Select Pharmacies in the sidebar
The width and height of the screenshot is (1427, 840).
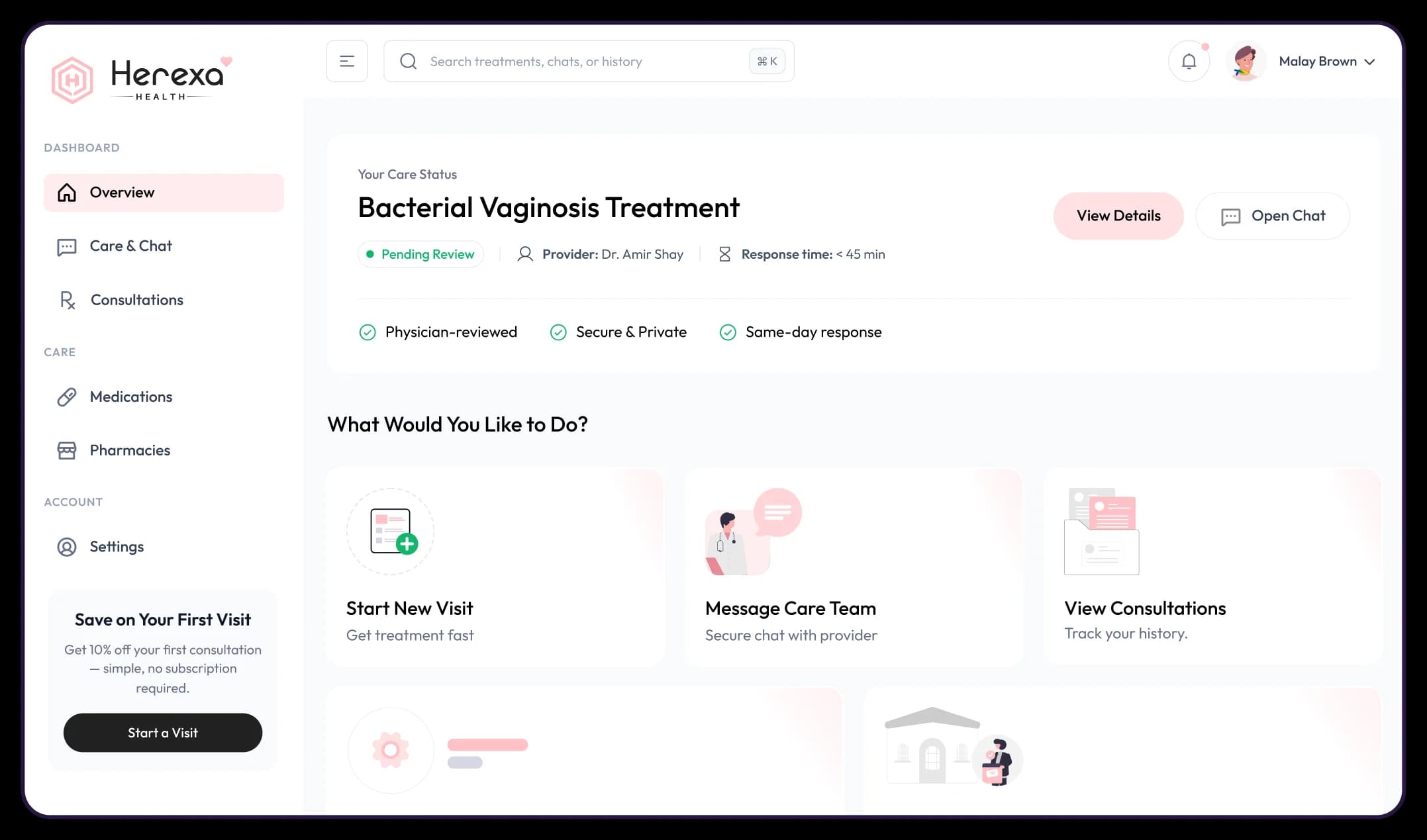(x=164, y=450)
